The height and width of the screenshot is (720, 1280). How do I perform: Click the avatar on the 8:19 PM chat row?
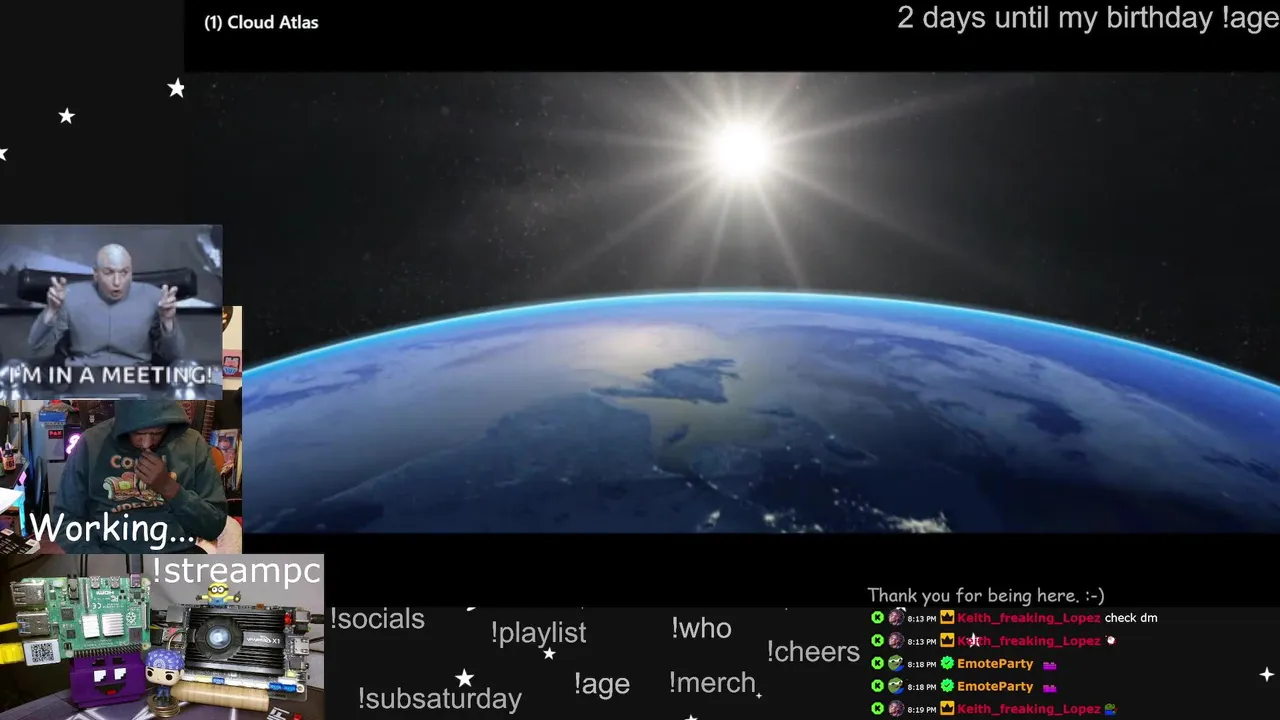click(x=896, y=709)
